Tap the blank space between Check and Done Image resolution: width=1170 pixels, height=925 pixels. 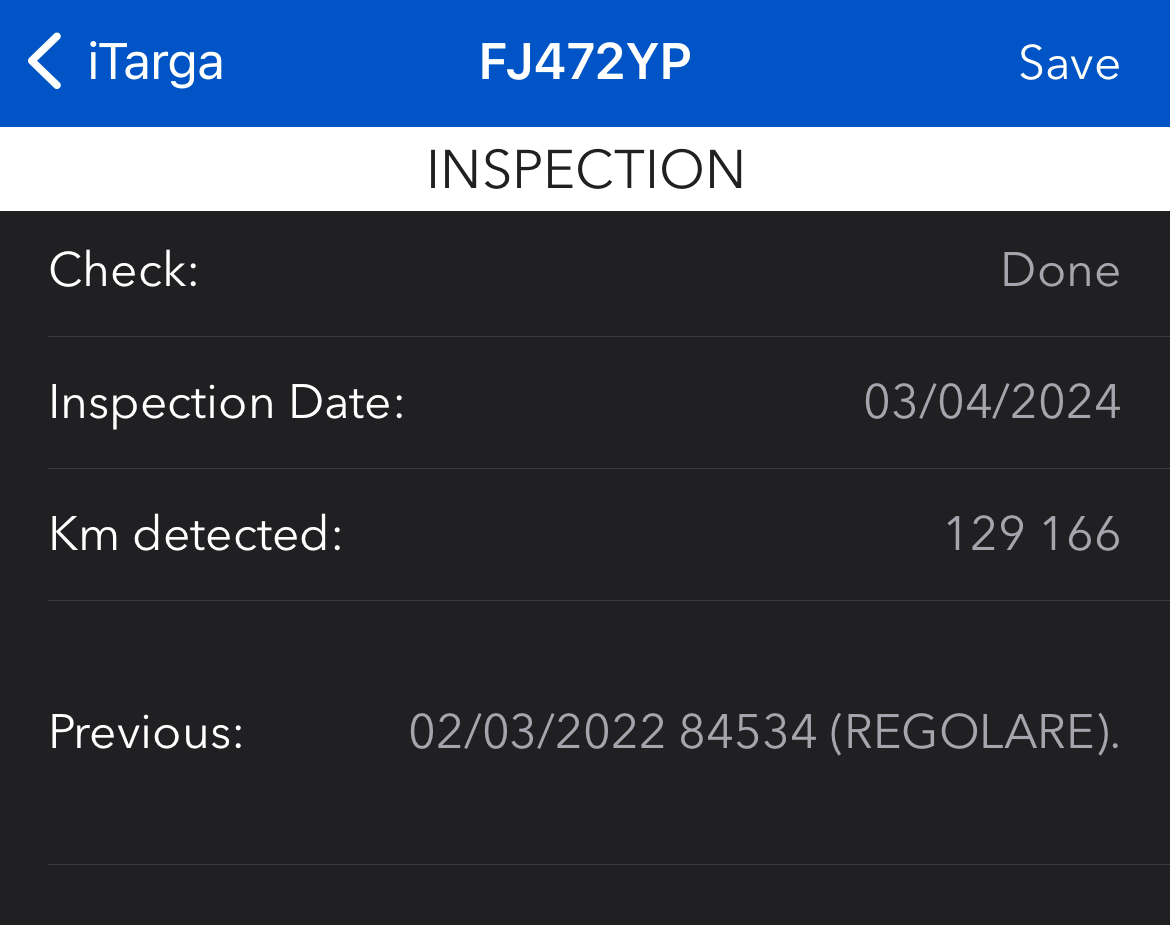click(x=601, y=269)
